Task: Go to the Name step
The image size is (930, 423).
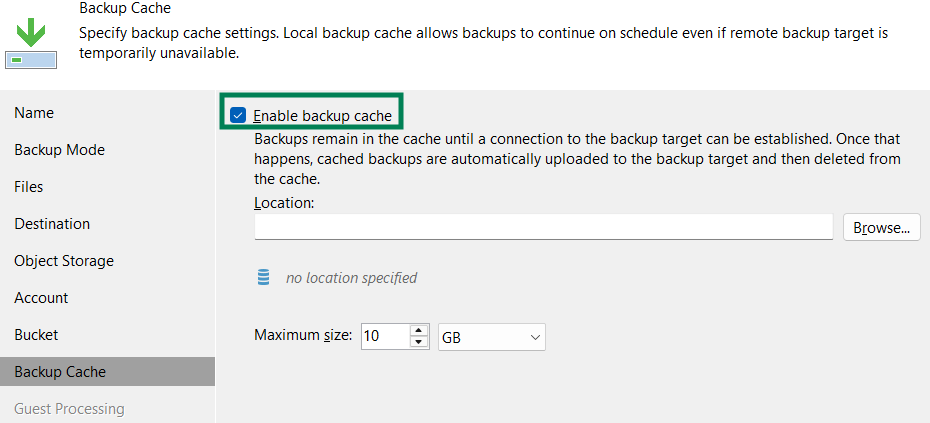Action: tap(35, 113)
